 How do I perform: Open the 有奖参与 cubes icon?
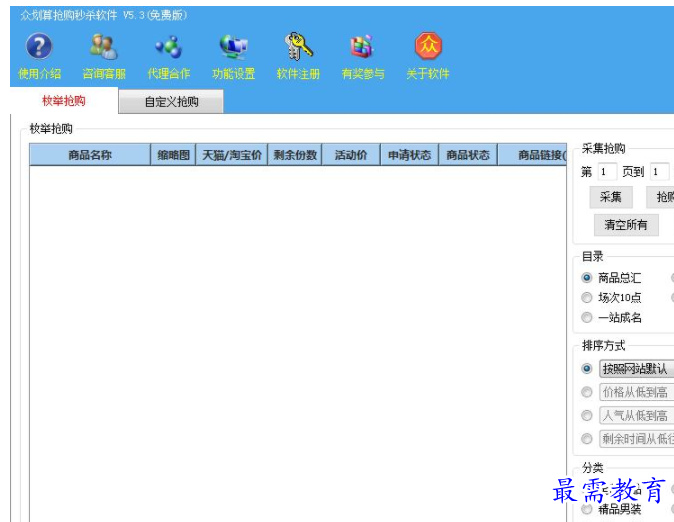click(x=362, y=46)
